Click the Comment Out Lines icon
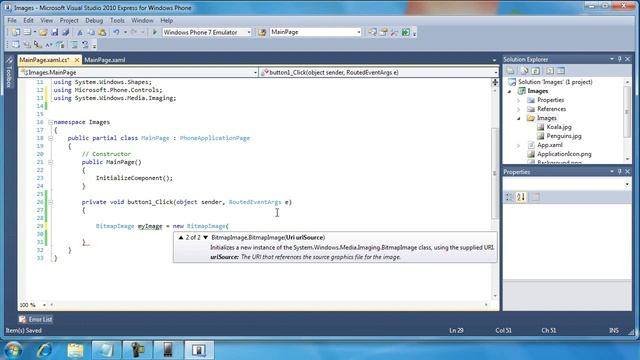This screenshot has height=360, width=640. click(74, 44)
